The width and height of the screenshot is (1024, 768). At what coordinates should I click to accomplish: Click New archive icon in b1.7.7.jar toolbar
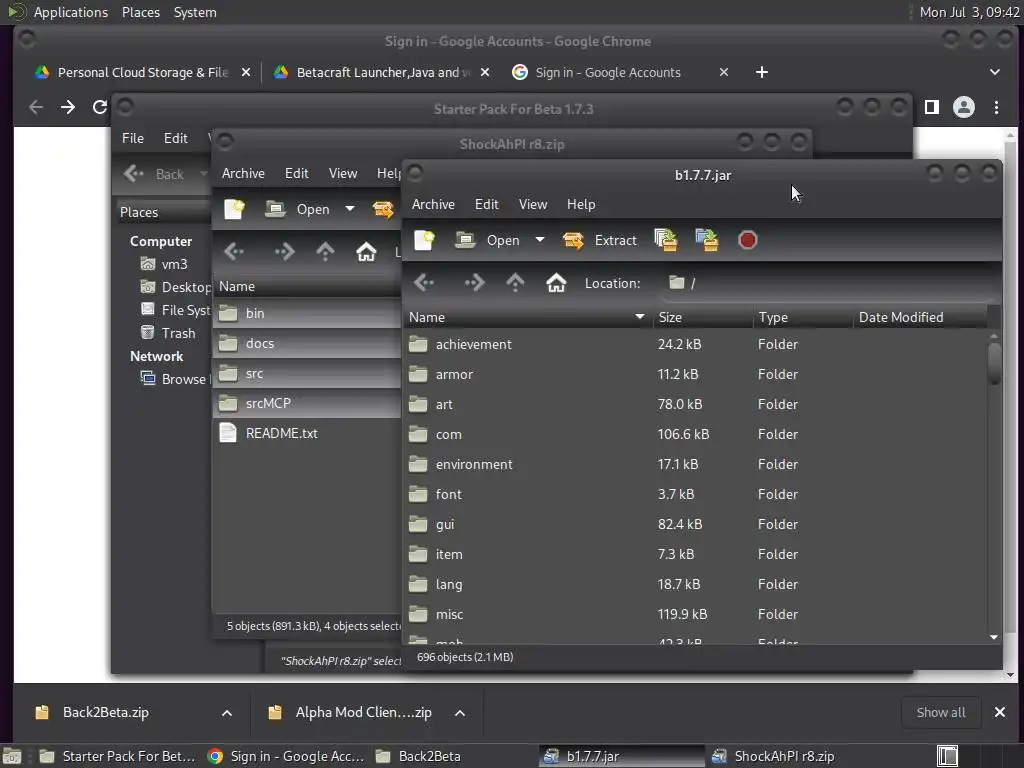click(424, 240)
